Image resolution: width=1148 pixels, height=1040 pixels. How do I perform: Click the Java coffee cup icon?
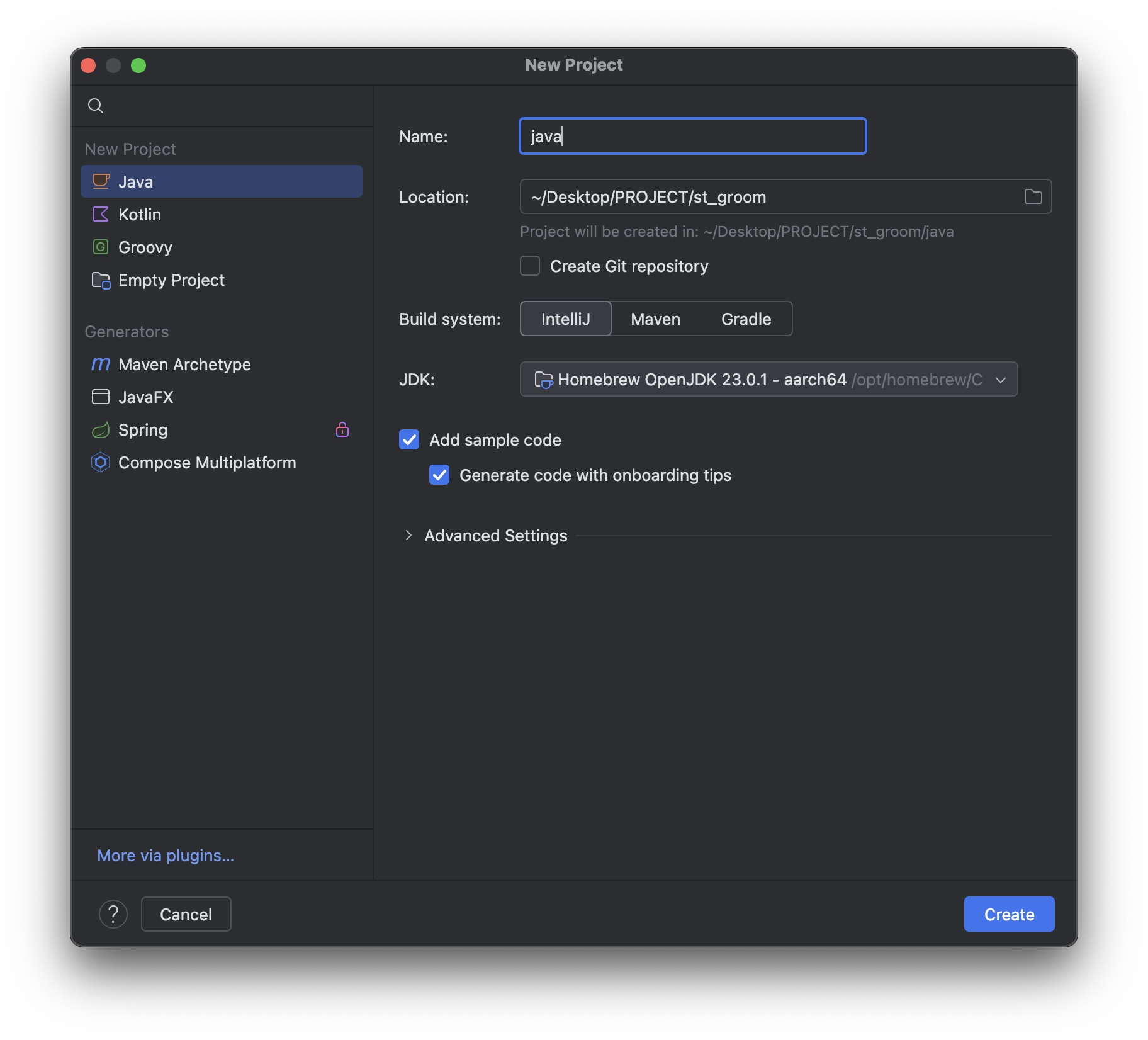tap(101, 181)
